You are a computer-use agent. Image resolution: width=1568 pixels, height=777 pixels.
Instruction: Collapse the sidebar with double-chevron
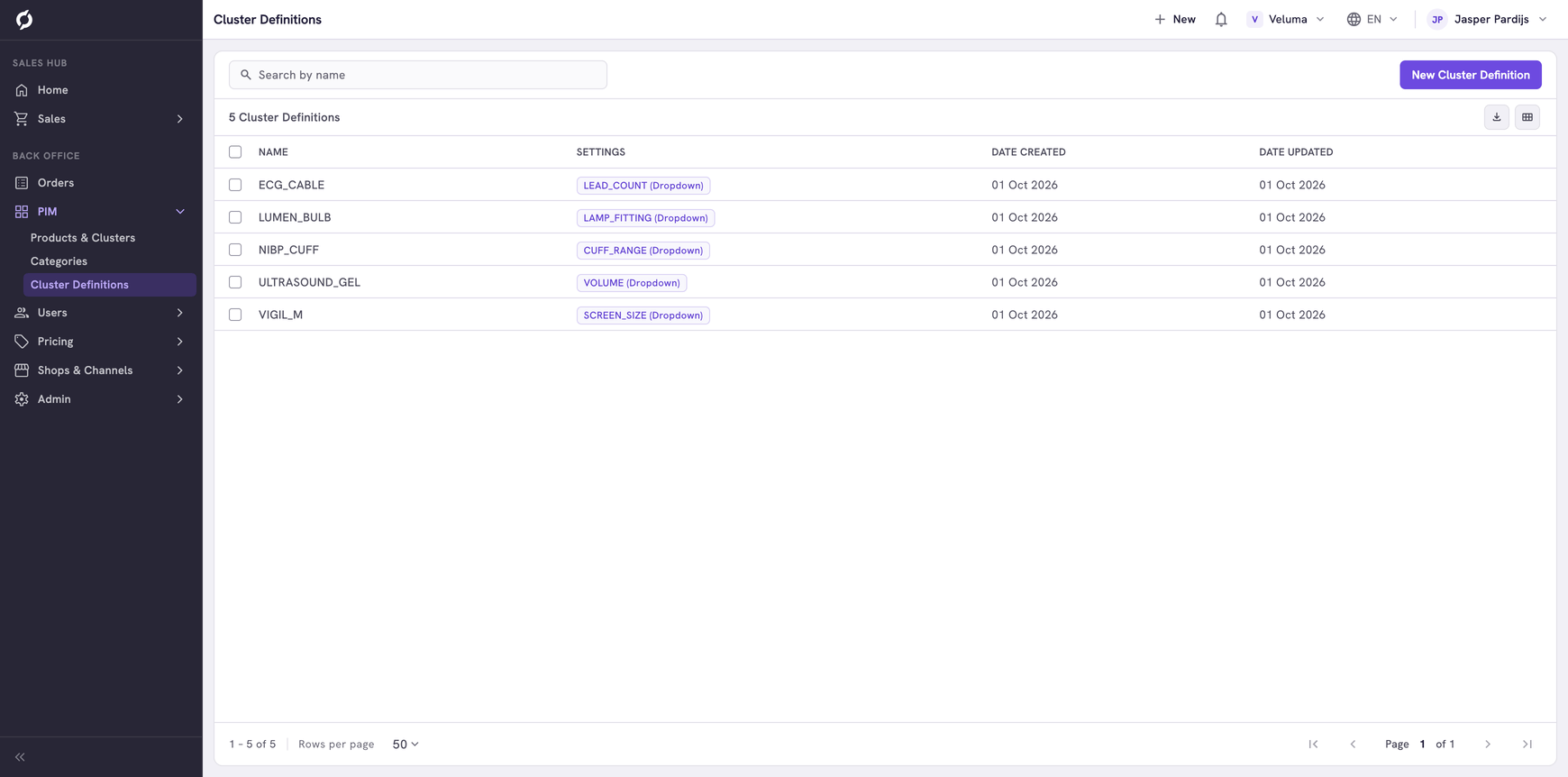pos(20,757)
